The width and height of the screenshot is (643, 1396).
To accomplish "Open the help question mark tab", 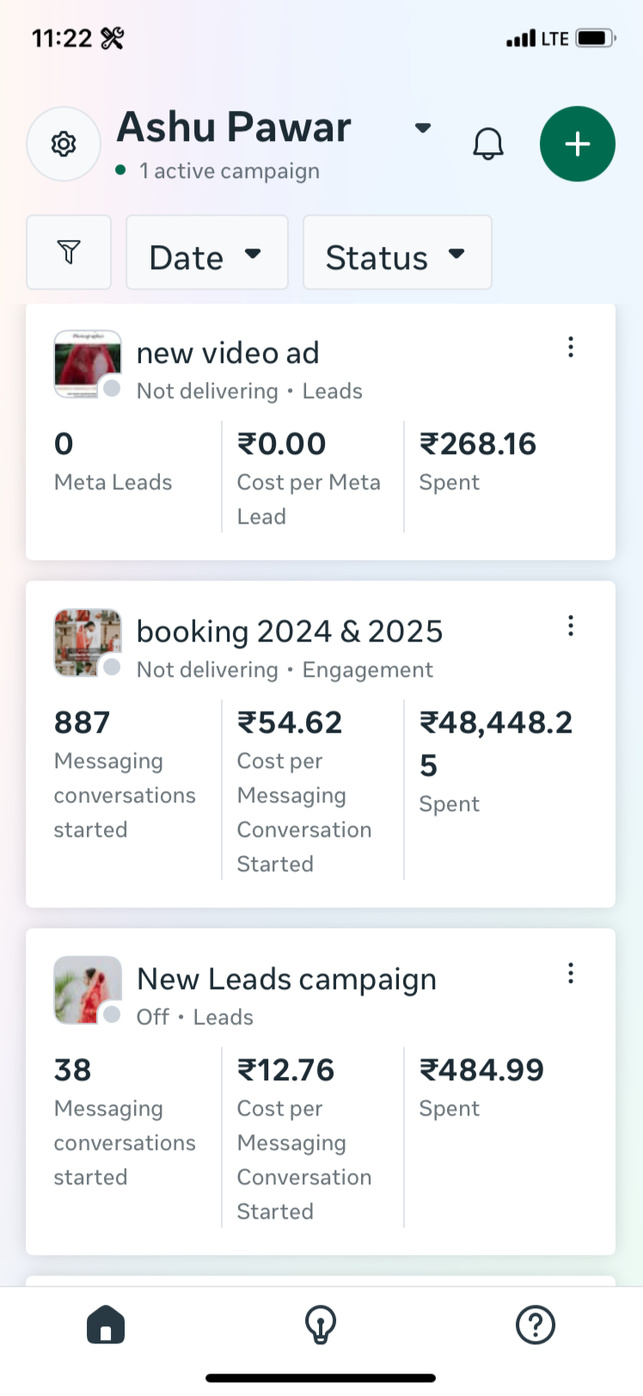I will point(535,1326).
